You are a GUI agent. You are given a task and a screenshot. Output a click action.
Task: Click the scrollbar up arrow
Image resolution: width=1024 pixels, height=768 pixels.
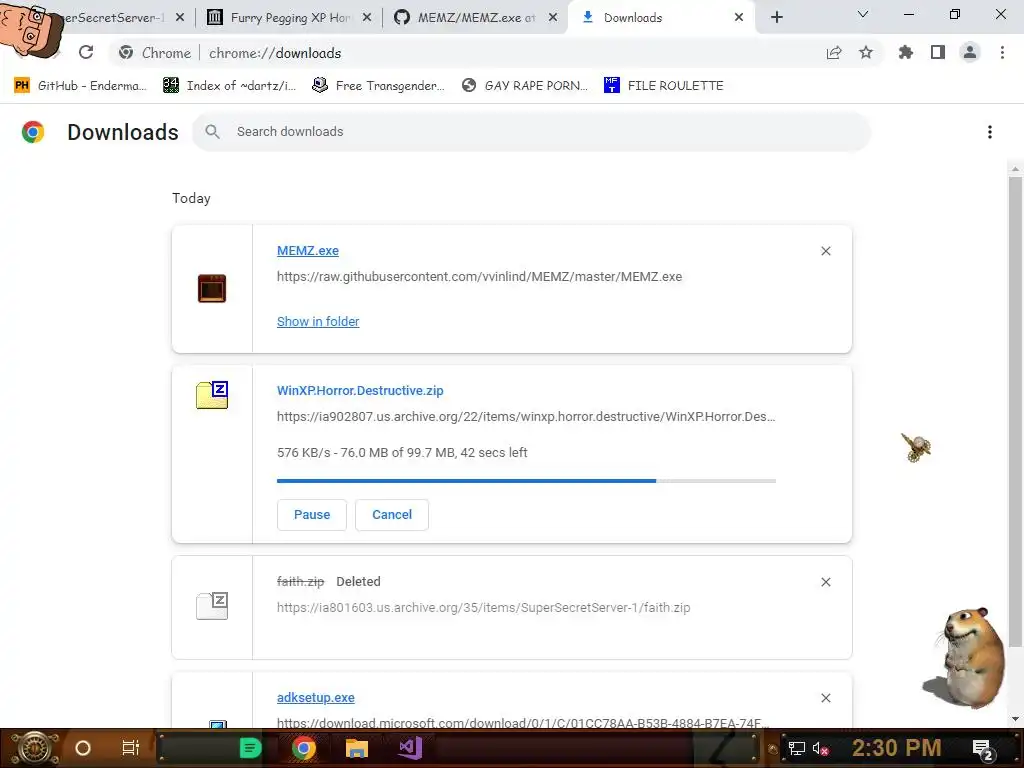click(x=1015, y=169)
